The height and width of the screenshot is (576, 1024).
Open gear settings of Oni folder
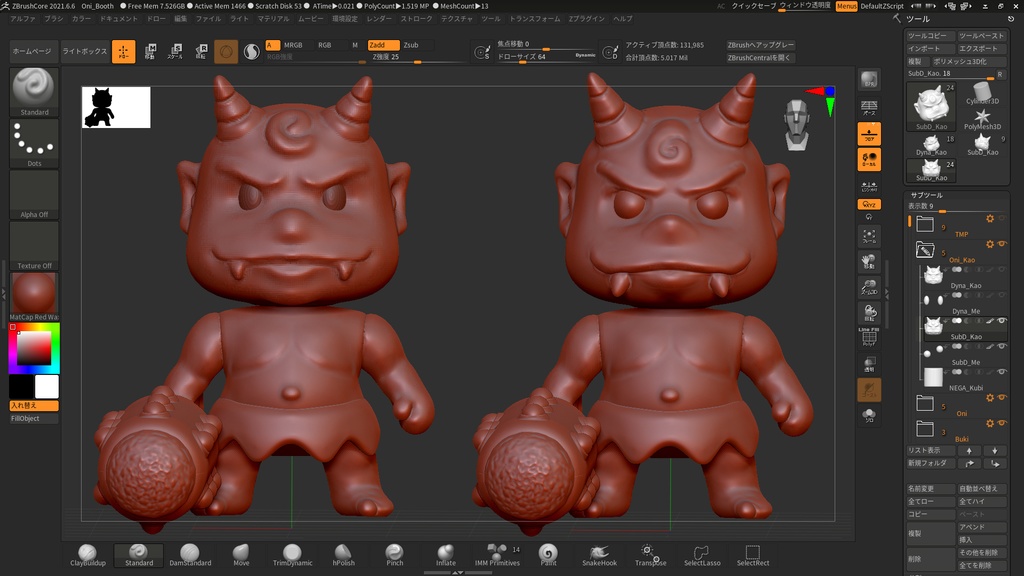(x=990, y=397)
